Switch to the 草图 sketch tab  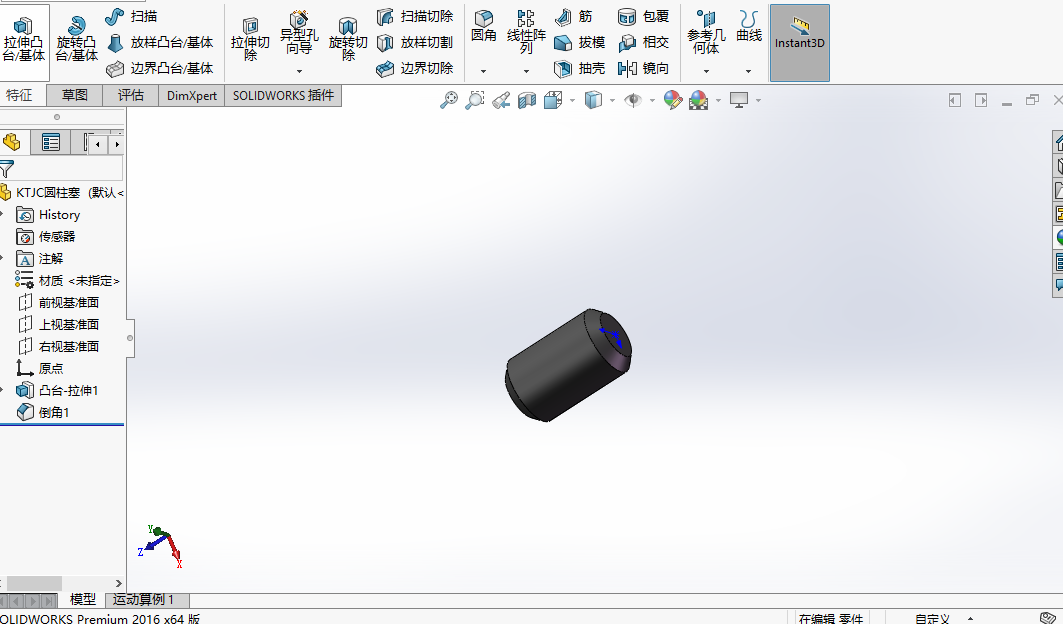click(75, 96)
